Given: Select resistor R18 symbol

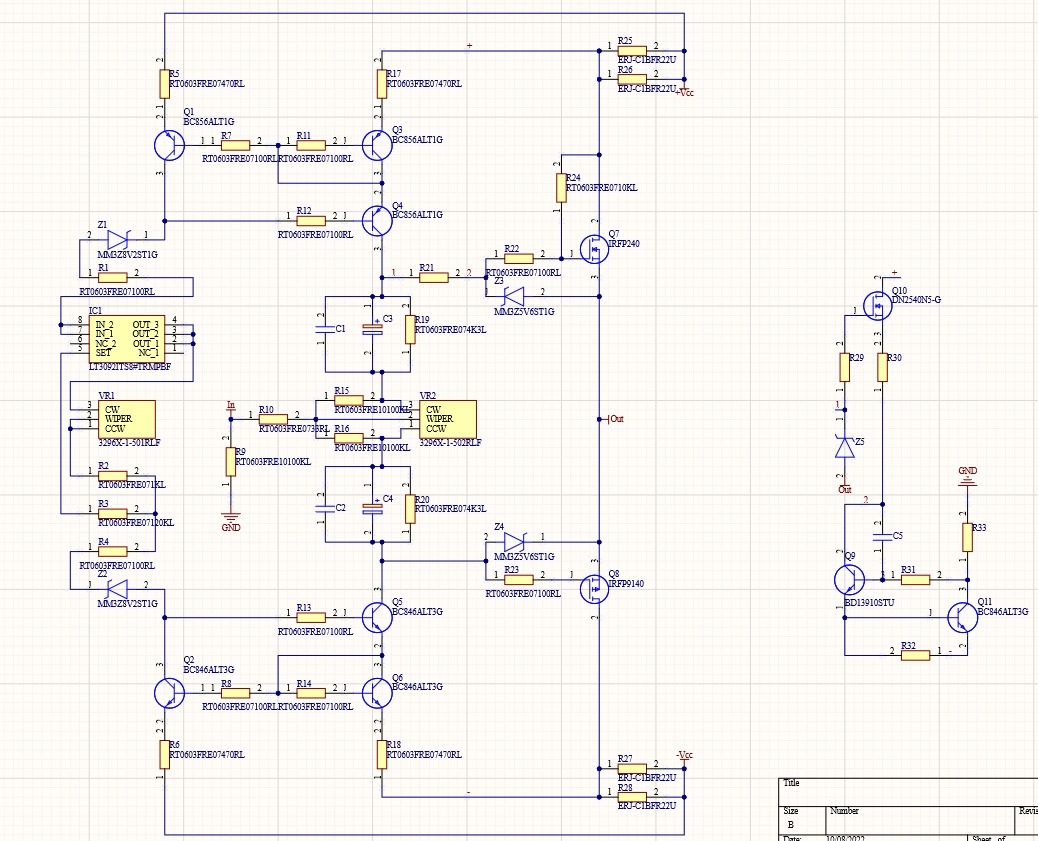Looking at the screenshot, I should (x=382, y=755).
